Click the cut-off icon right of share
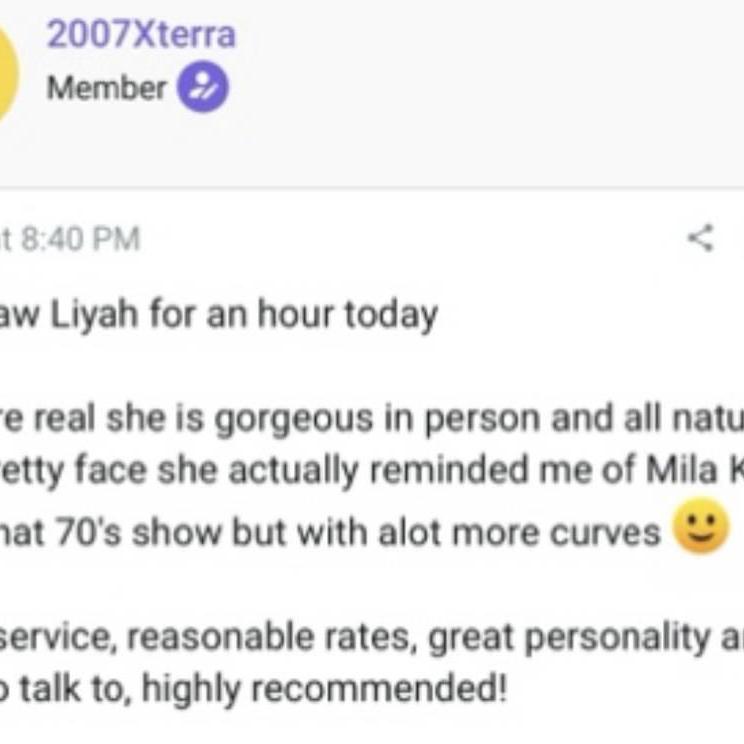 pos(738,238)
